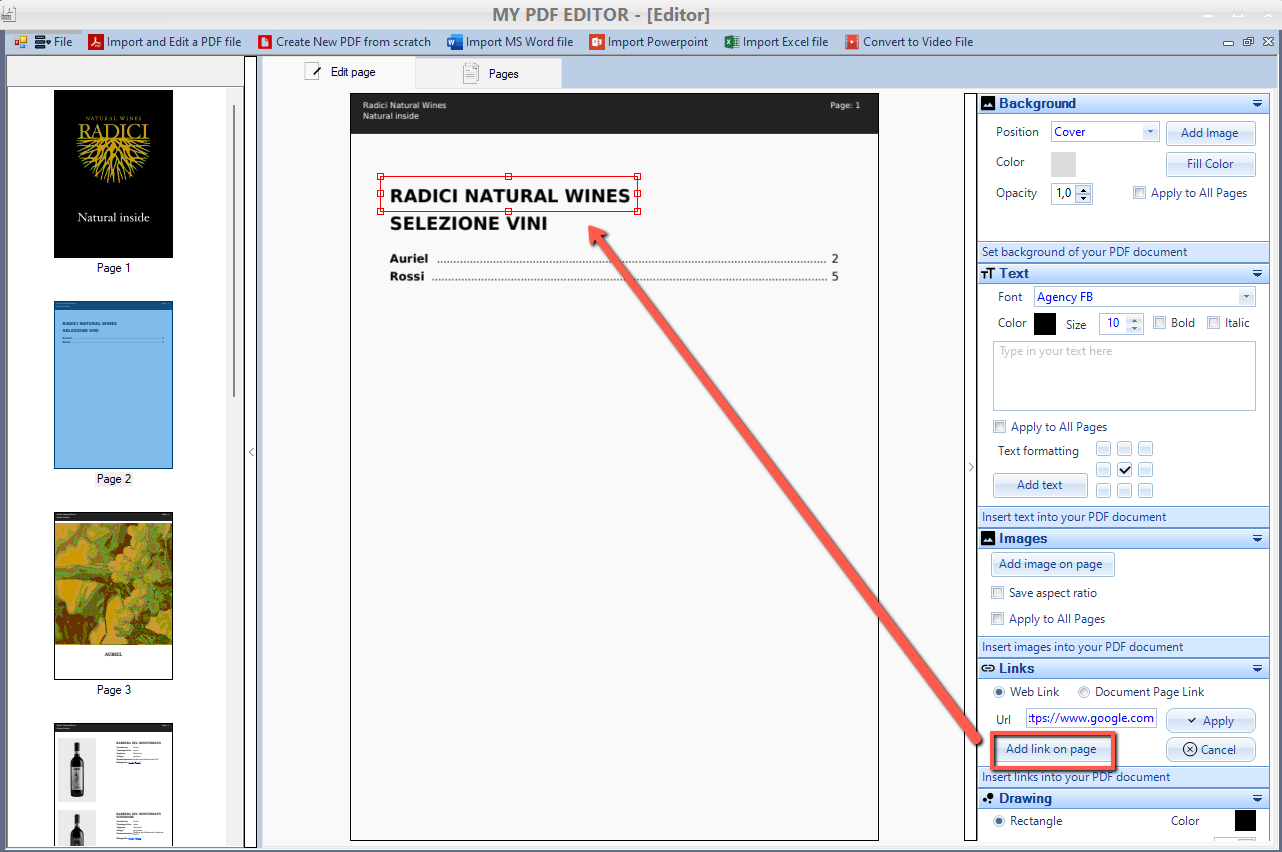Select the Page 1 thumbnail
This screenshot has height=852, width=1282.
pos(113,174)
